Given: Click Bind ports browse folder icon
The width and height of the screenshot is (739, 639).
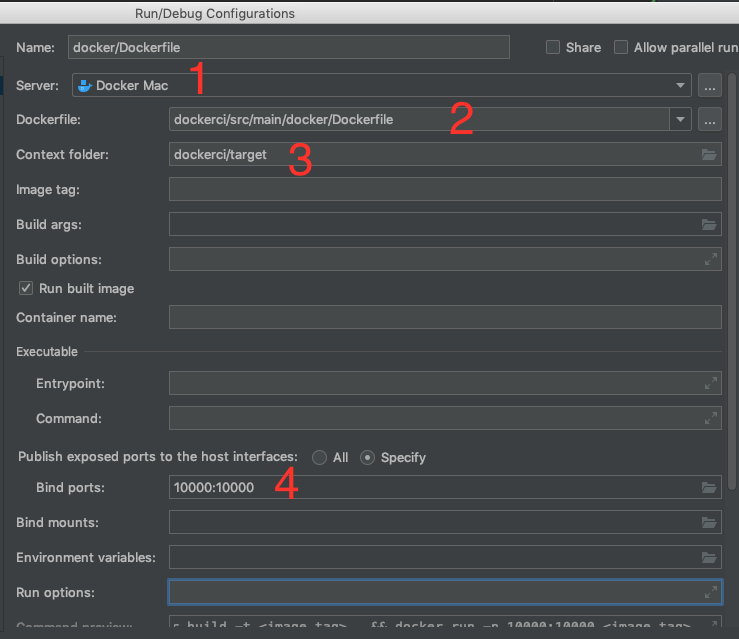Looking at the screenshot, I should tap(709, 488).
